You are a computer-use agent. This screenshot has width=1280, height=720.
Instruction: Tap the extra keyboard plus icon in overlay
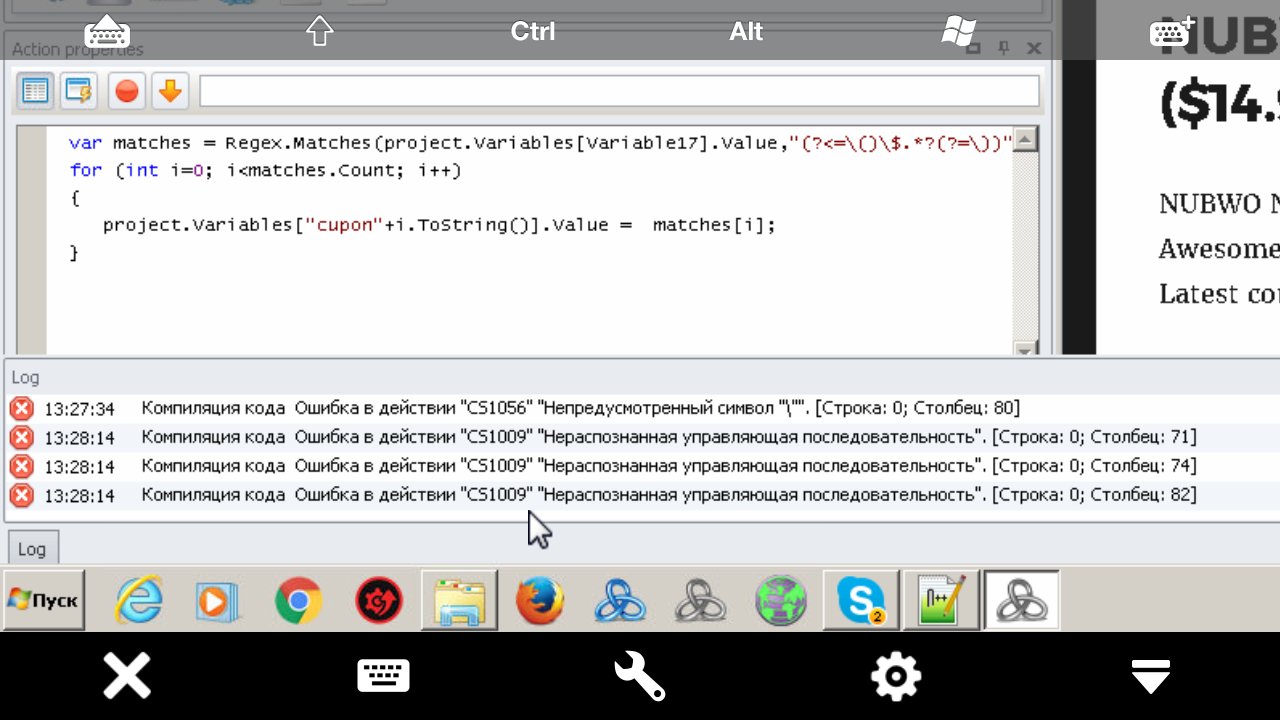[1172, 32]
